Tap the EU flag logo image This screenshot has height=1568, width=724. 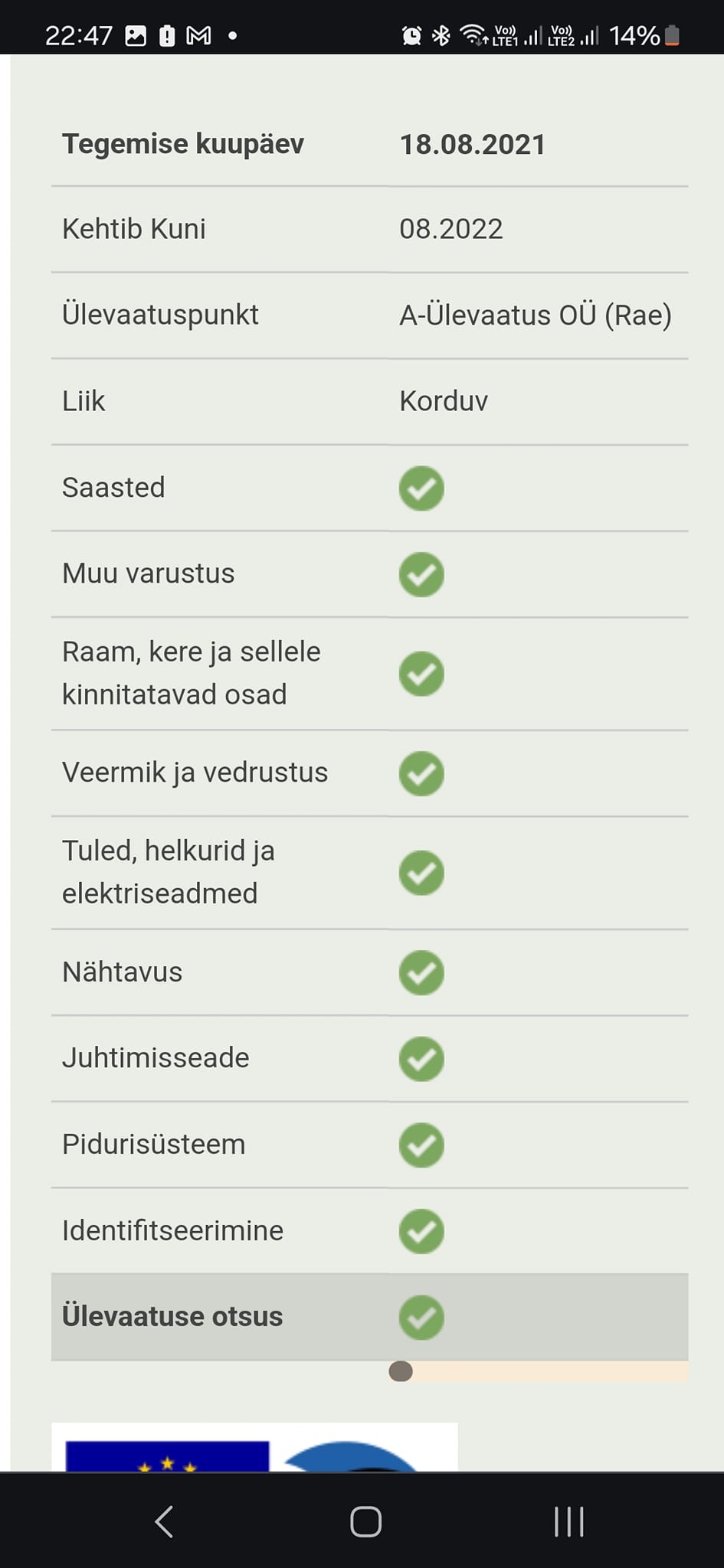(168, 1454)
